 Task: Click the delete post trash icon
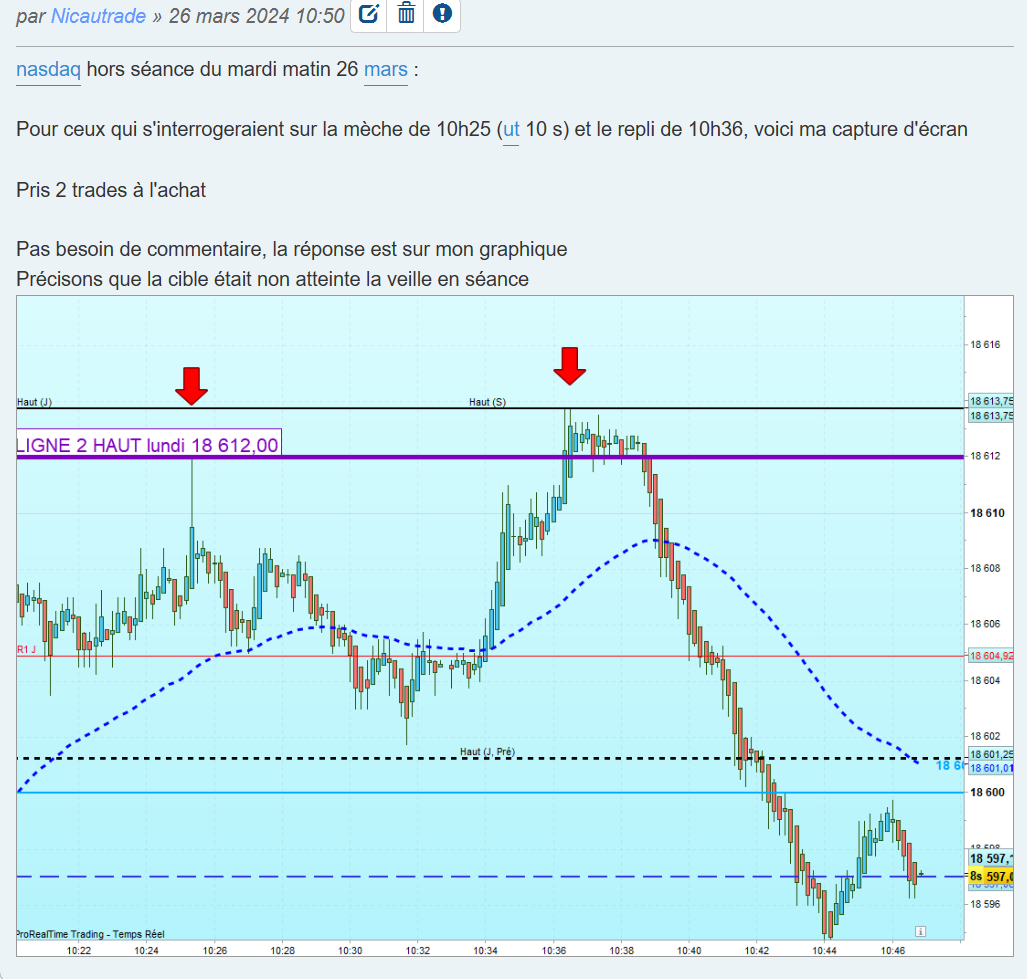tap(406, 14)
